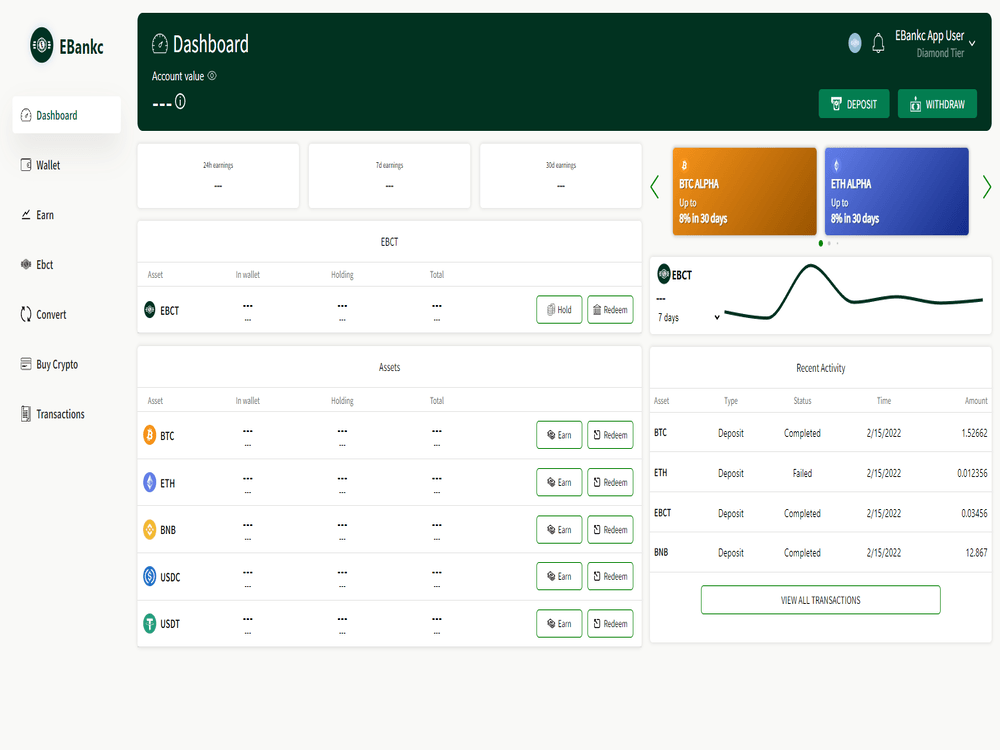Click the EBankc logo icon
Viewport: 1000px width, 750px height.
tap(42, 45)
